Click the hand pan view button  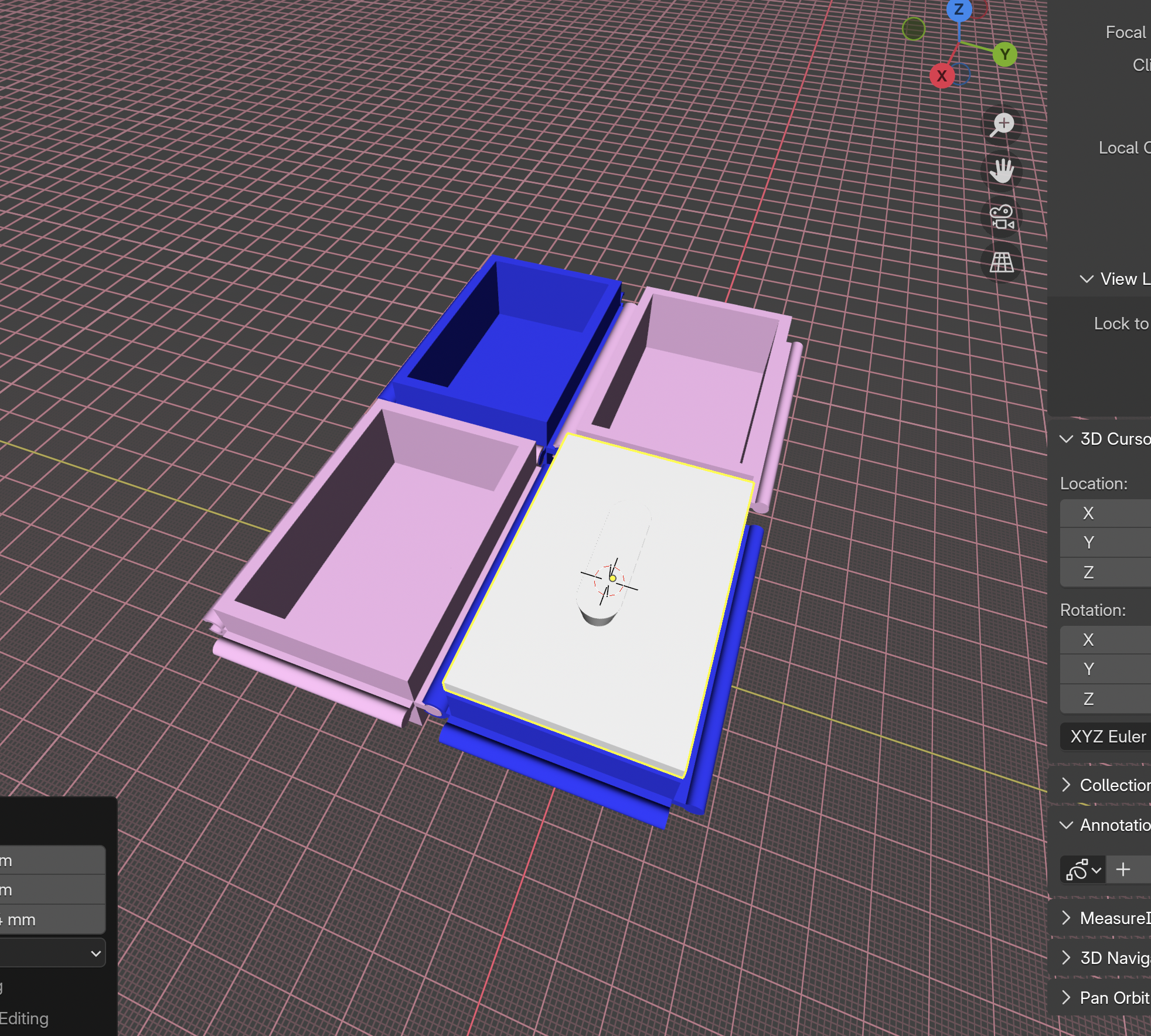pos(1002,171)
